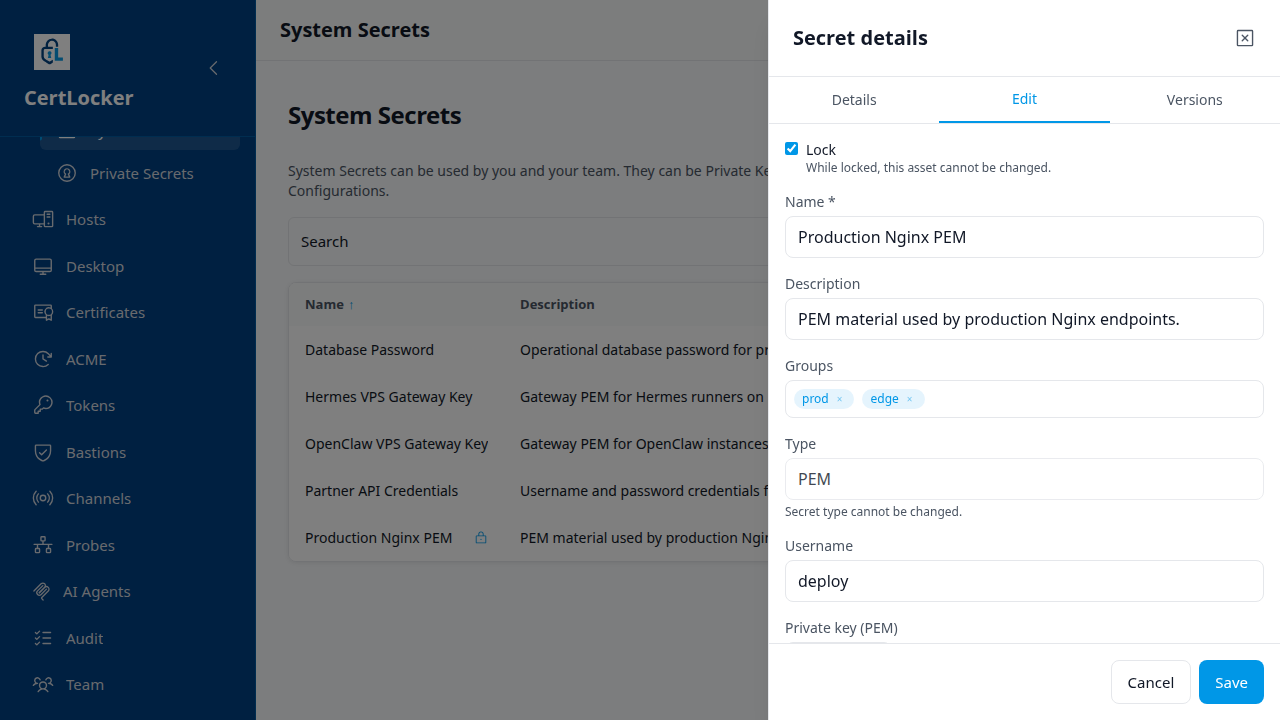Select the Edit tab

tap(1024, 100)
